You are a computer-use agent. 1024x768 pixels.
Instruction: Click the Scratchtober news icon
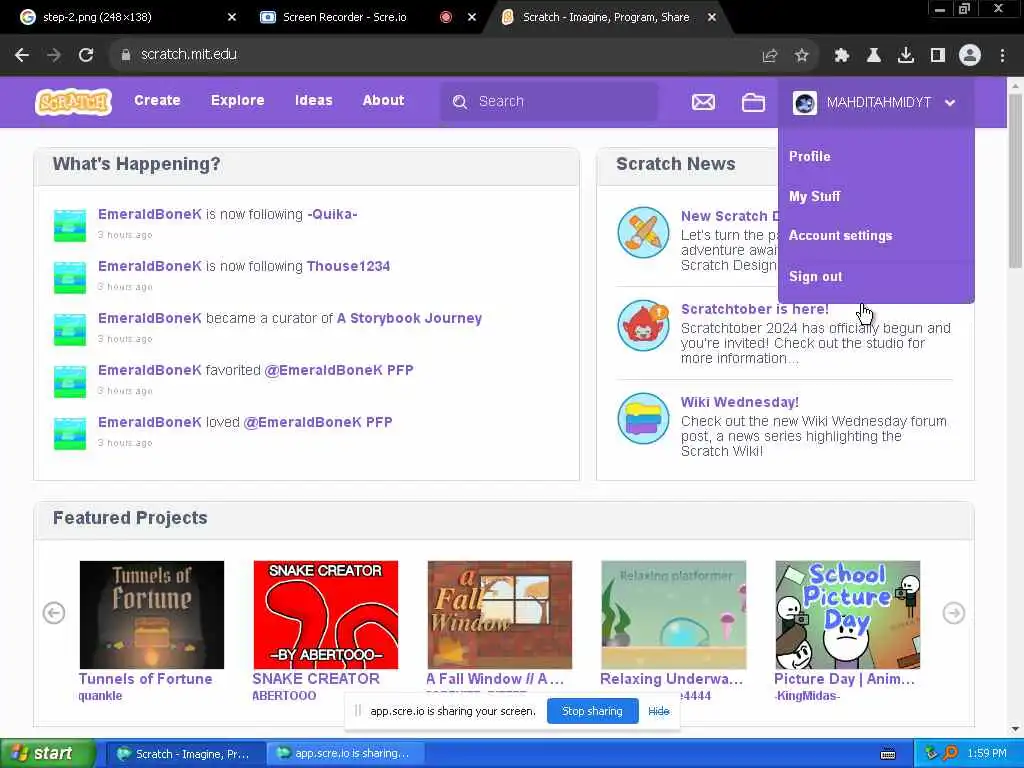point(643,325)
